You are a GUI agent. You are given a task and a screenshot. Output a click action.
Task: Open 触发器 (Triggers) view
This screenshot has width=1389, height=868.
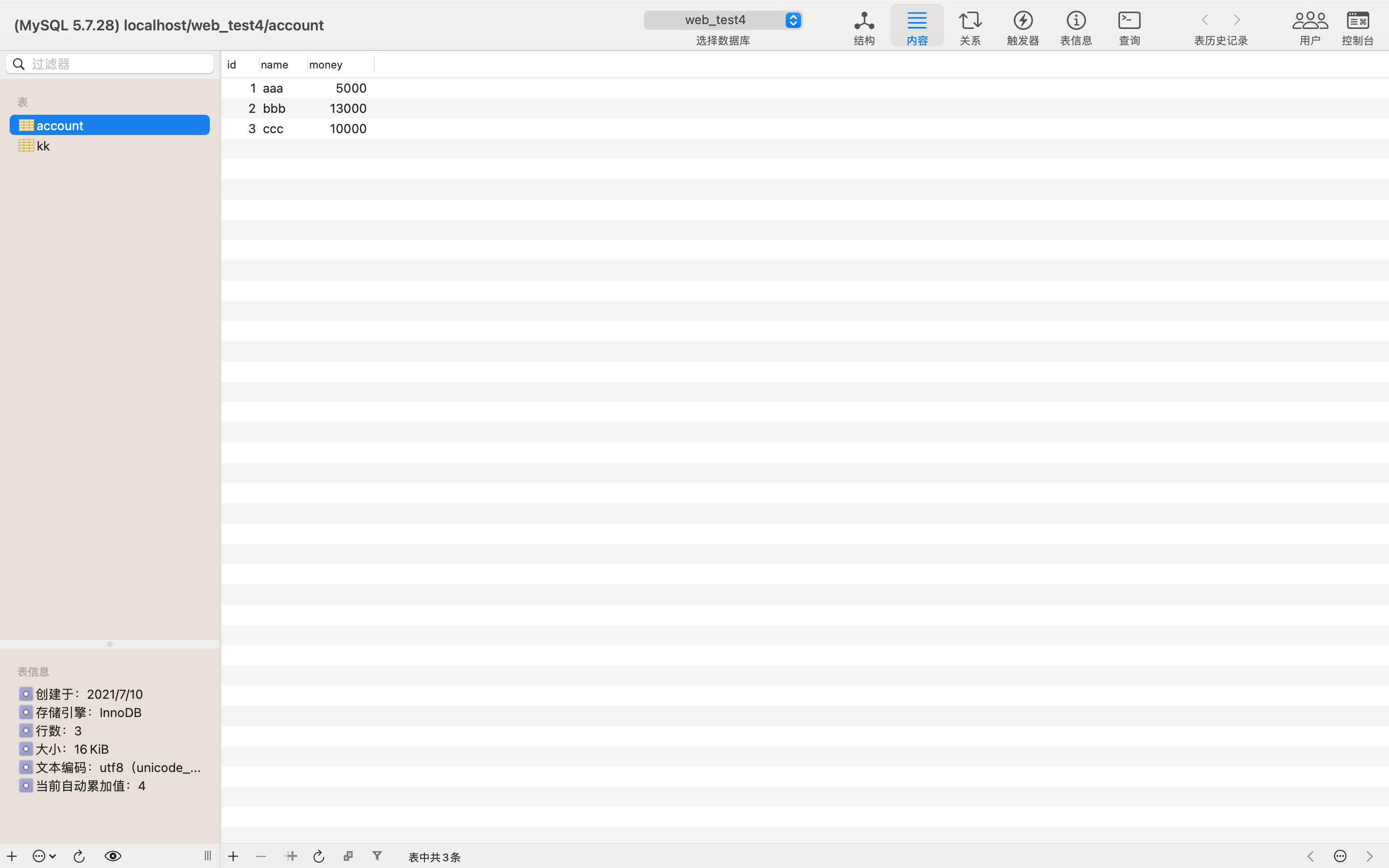pyautogui.click(x=1023, y=27)
